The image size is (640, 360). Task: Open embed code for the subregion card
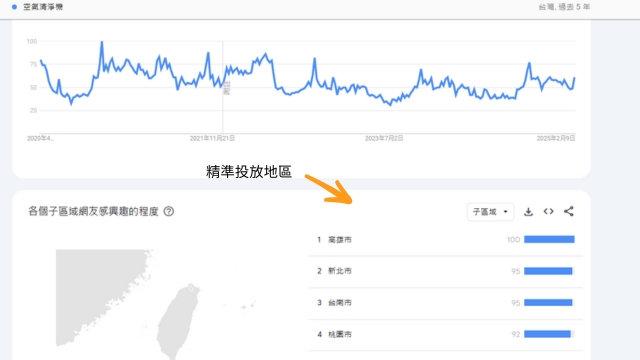[x=548, y=211]
